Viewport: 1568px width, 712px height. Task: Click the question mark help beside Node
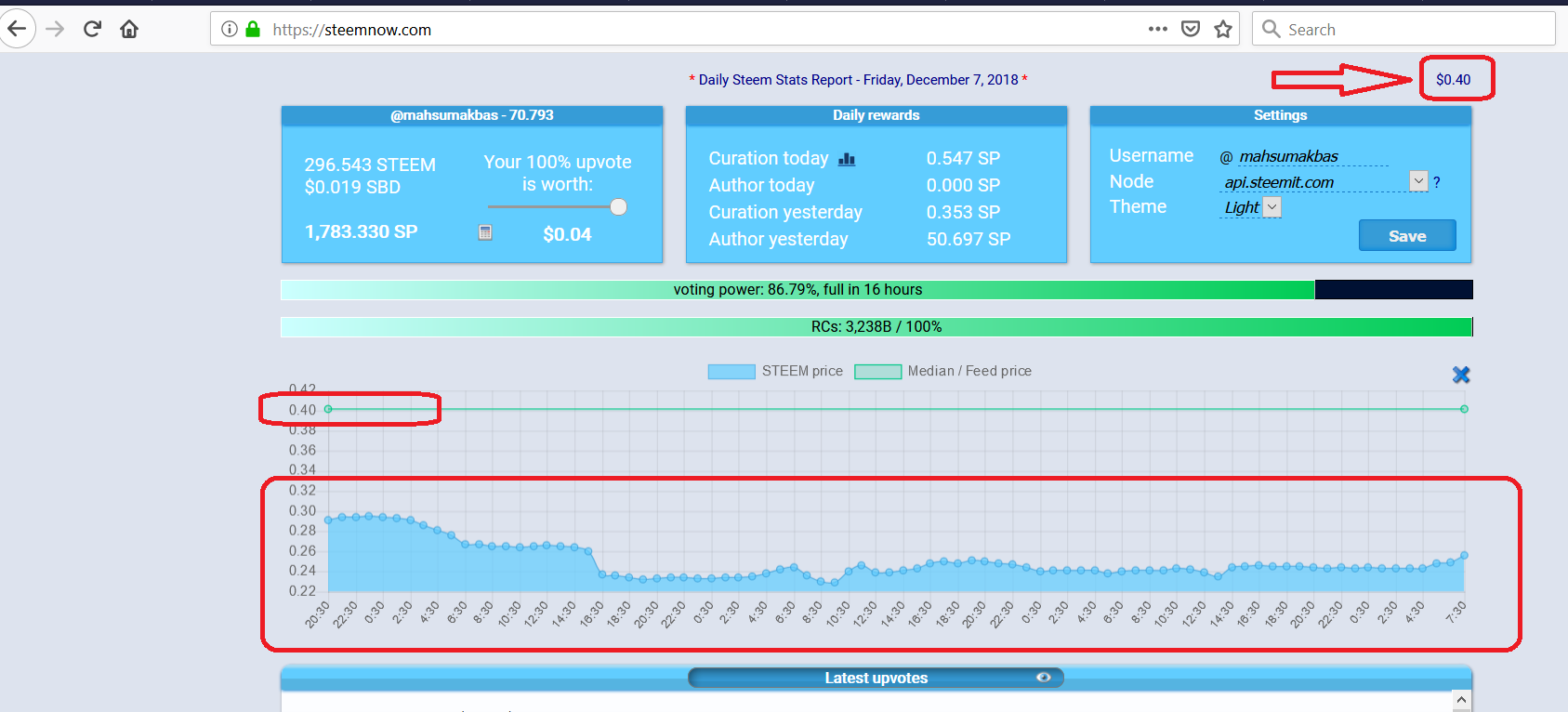1436,182
